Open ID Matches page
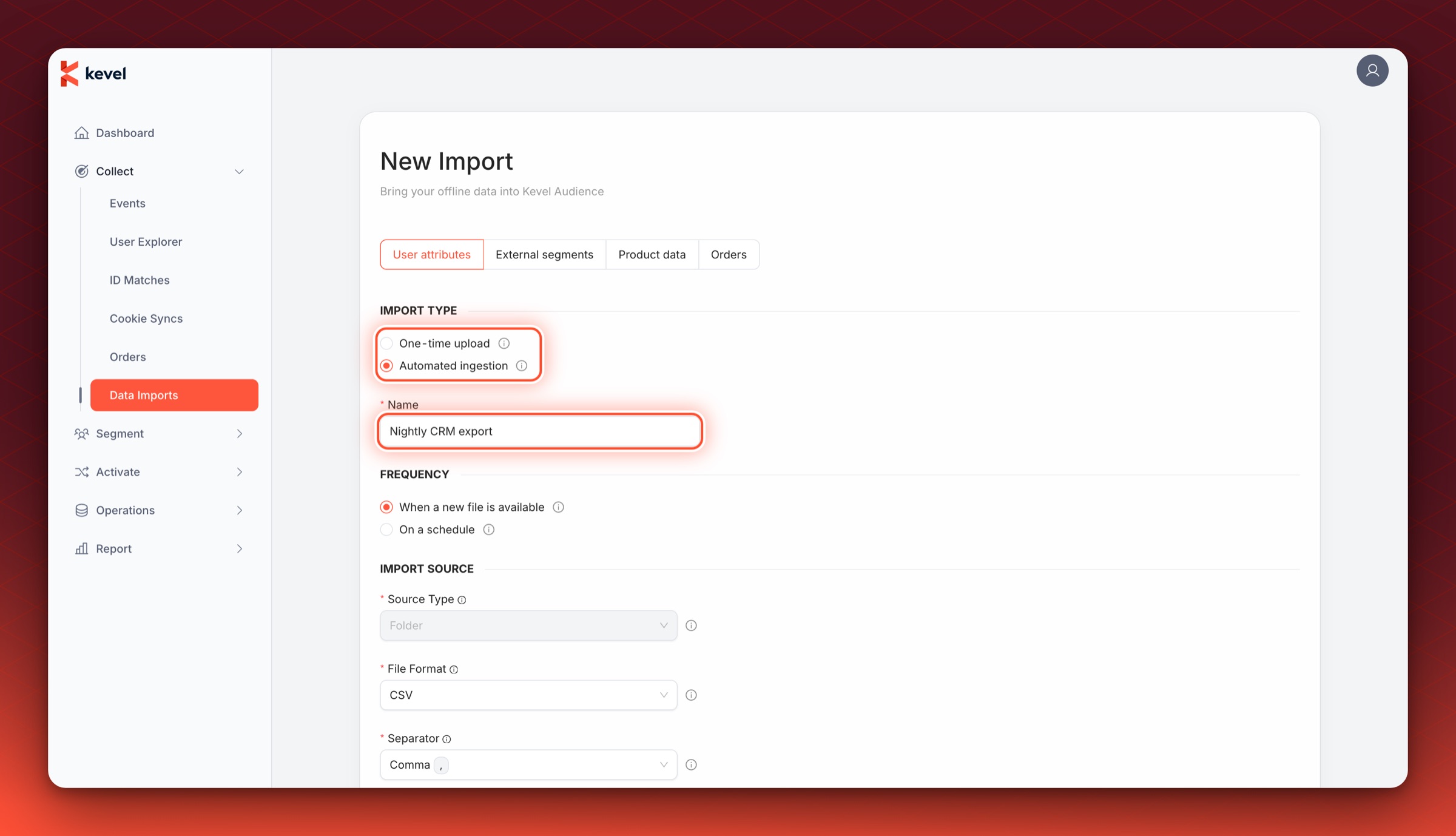 (140, 280)
